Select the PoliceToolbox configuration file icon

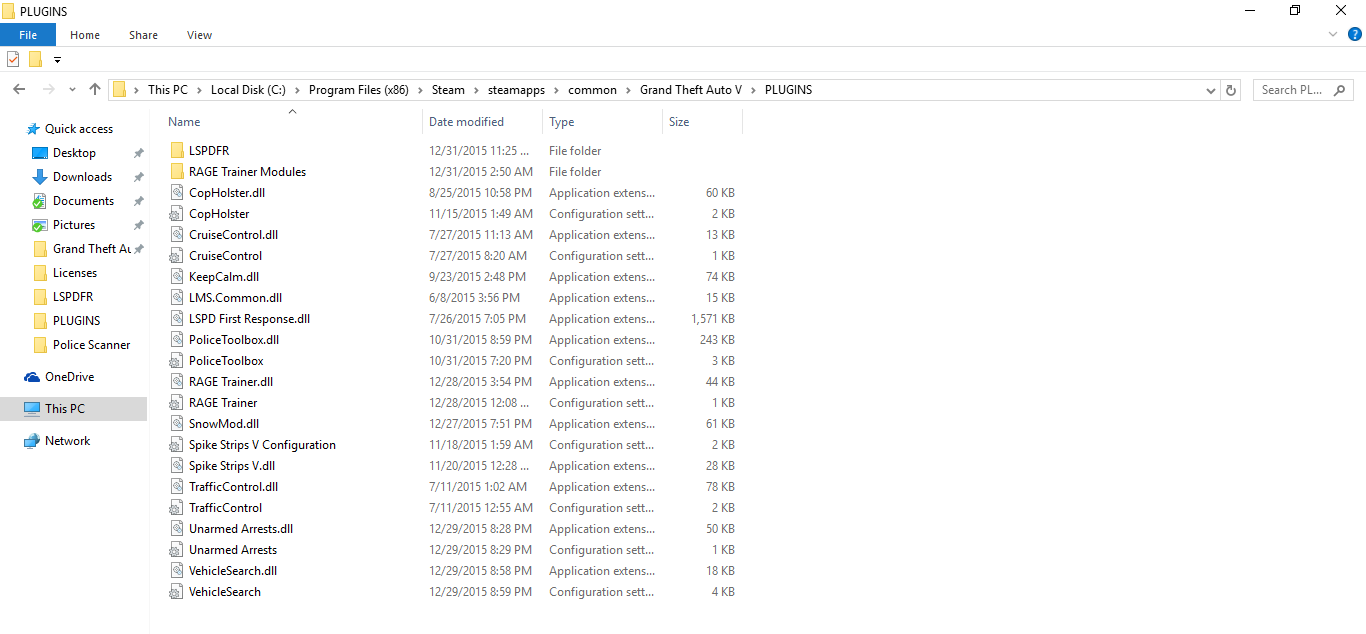[177, 361]
